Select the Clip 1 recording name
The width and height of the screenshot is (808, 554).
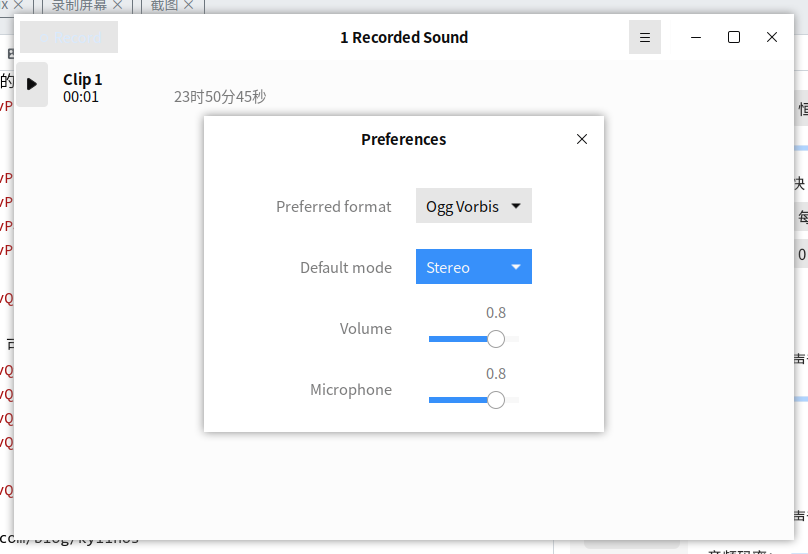[82, 79]
